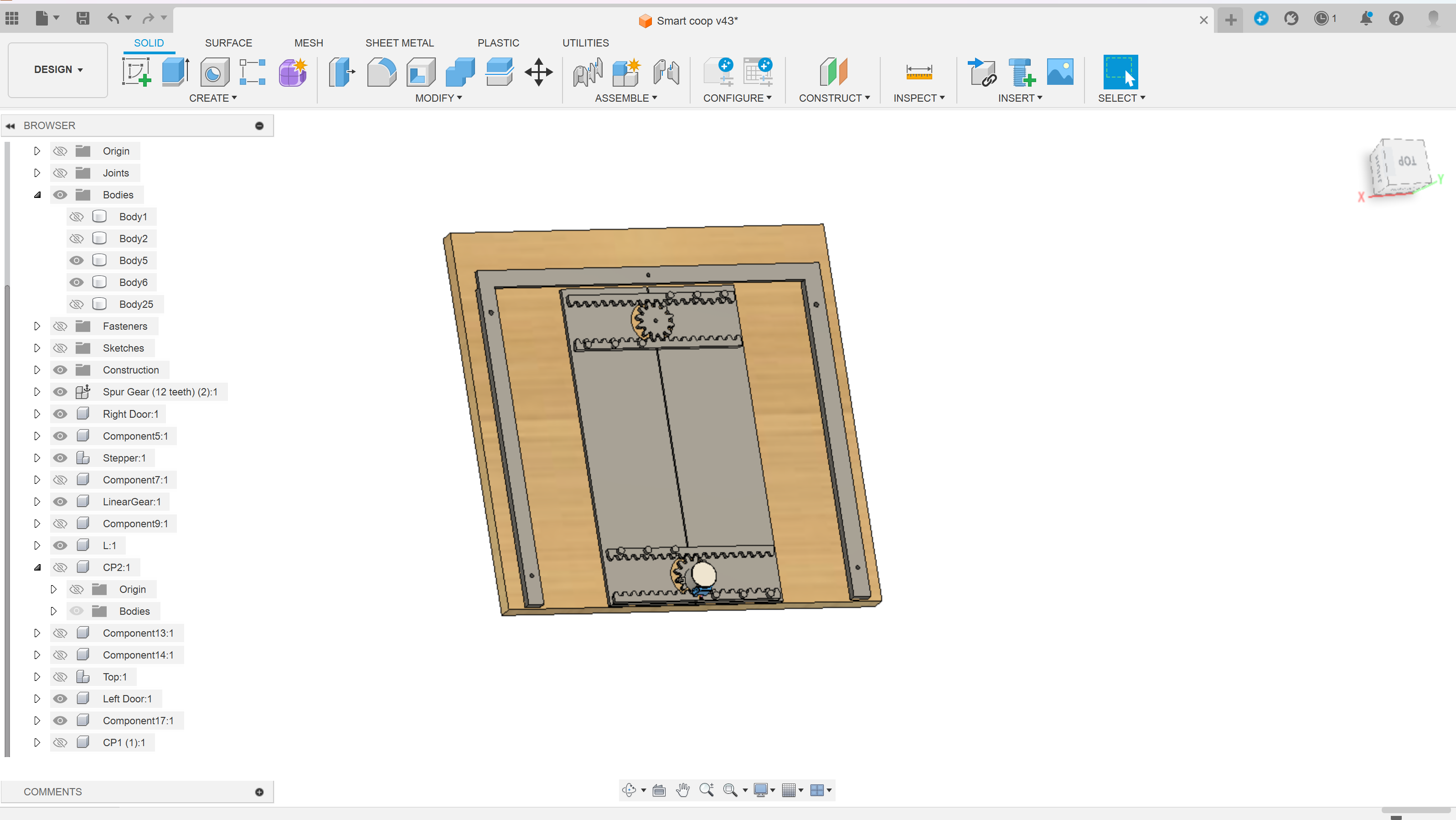Click the Save file button
1456x820 pixels.
tap(84, 20)
